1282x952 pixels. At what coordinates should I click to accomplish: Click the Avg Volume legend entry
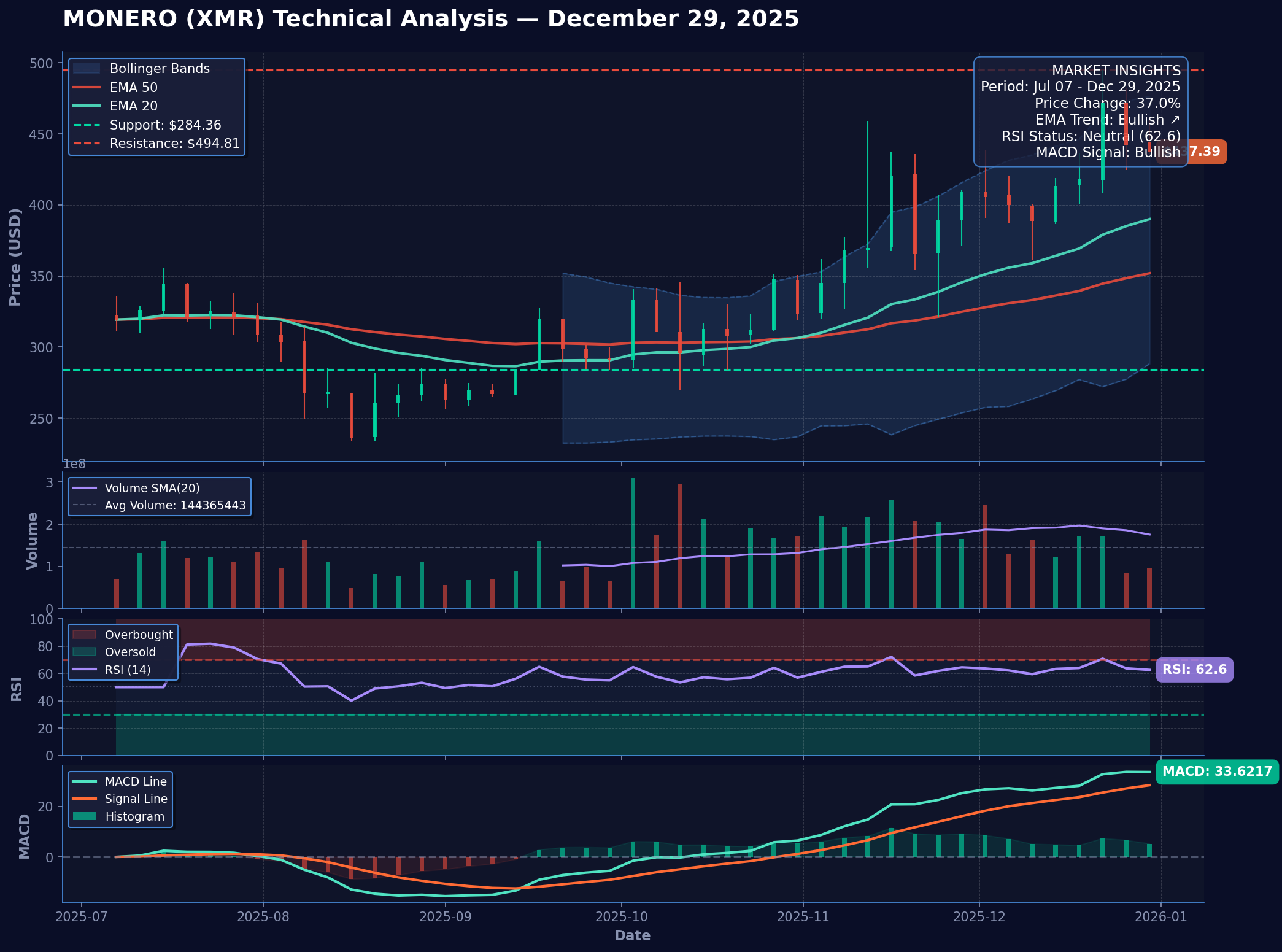(174, 506)
